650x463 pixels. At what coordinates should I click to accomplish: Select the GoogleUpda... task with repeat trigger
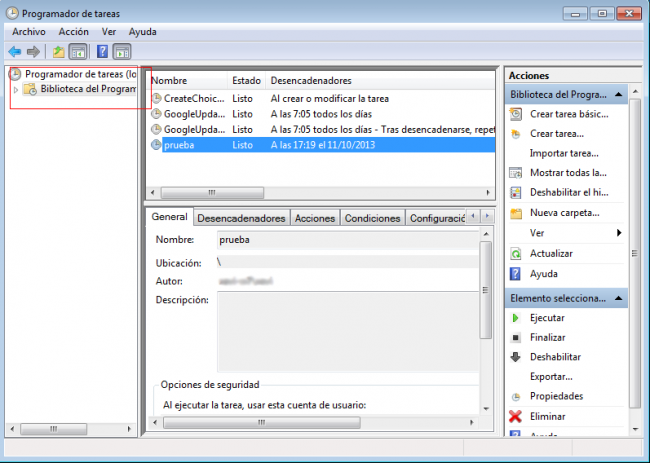point(322,129)
